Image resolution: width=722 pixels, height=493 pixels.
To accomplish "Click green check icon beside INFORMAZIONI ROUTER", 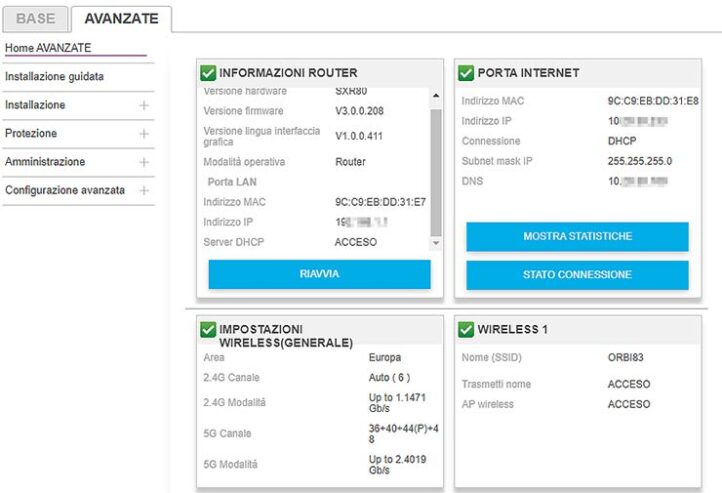I will click(x=208, y=73).
